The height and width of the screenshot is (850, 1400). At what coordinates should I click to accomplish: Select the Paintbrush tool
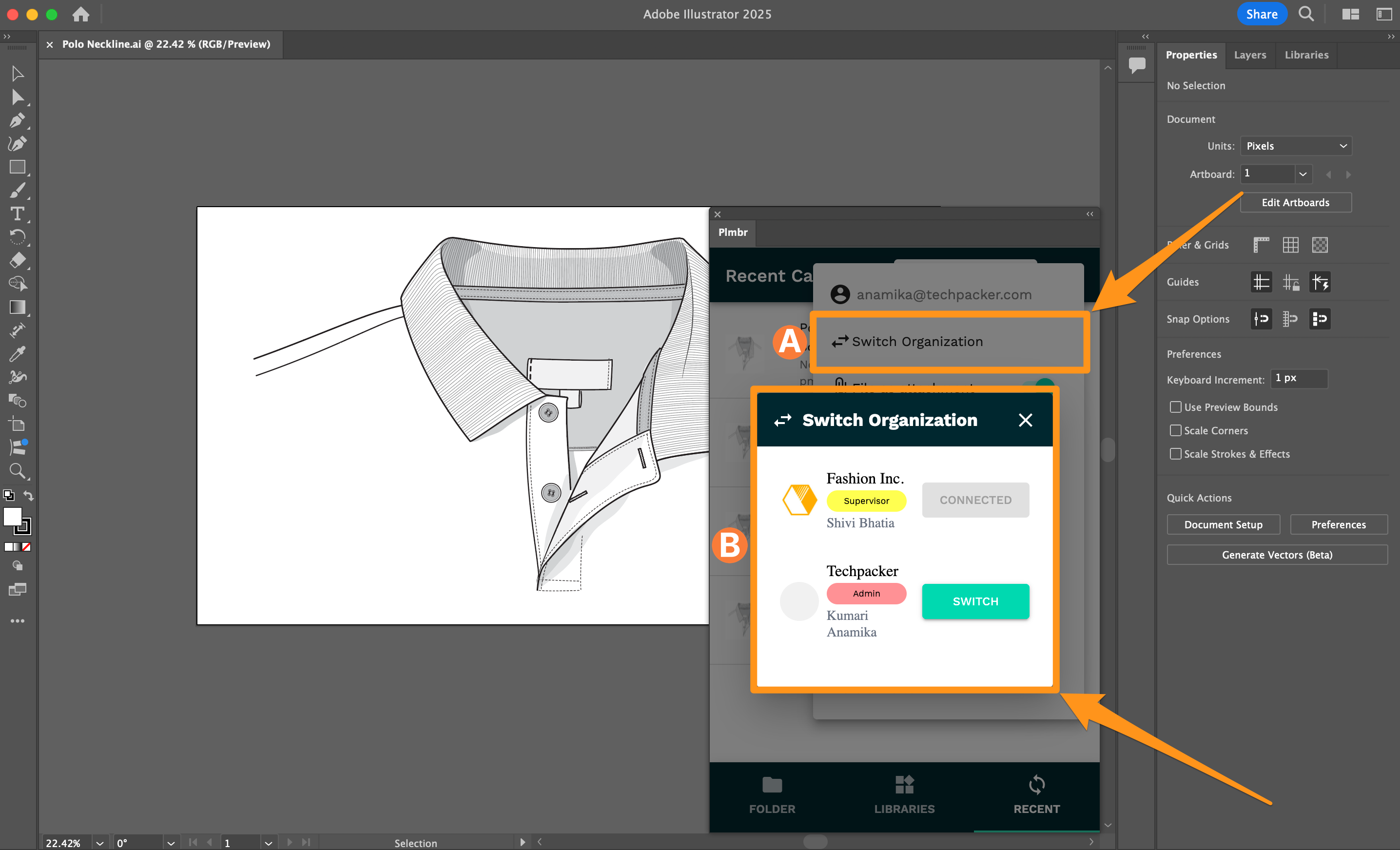click(x=18, y=191)
